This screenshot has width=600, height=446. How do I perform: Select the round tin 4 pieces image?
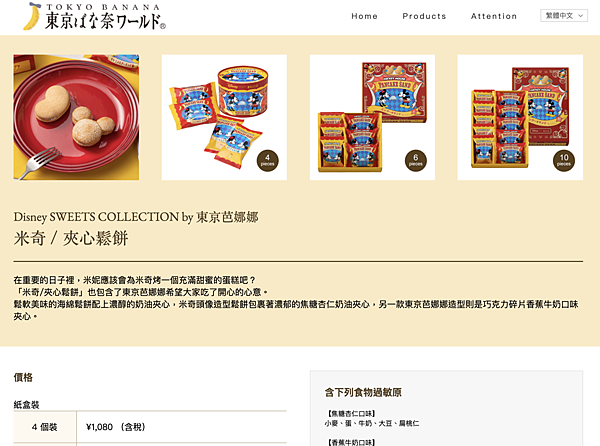pyautogui.click(x=224, y=117)
